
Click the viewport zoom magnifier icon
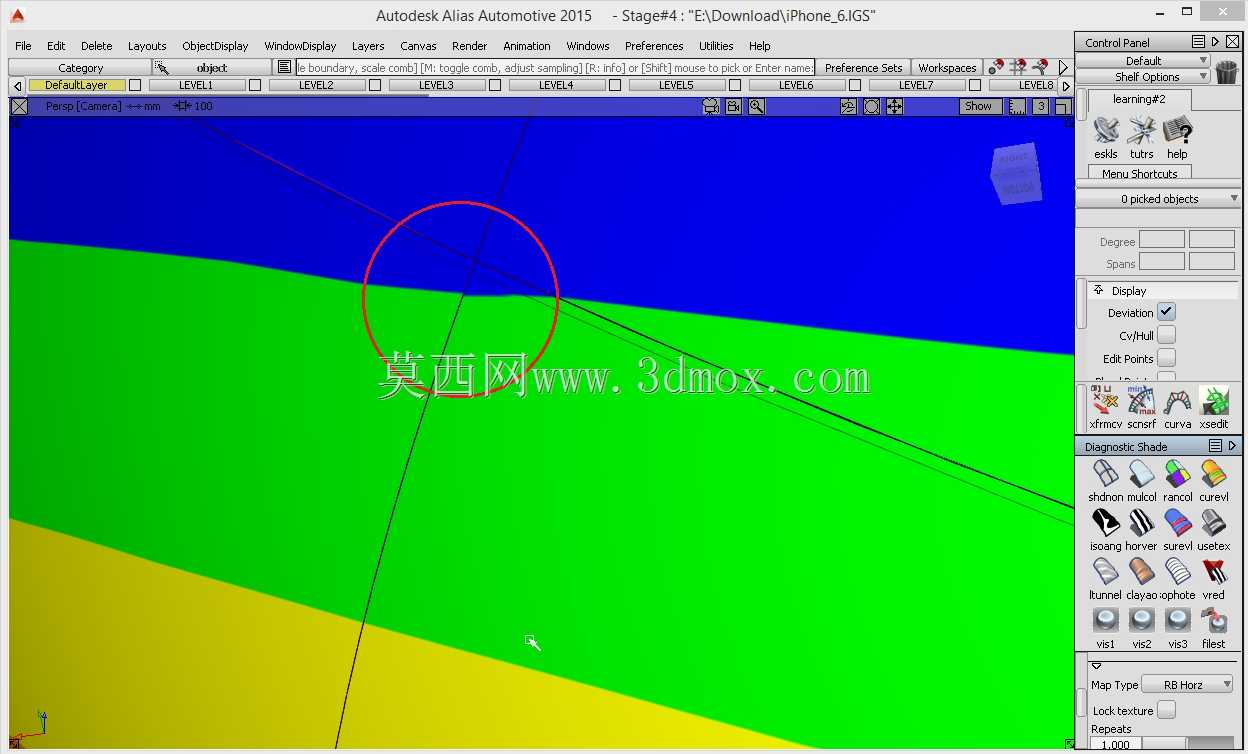[757, 106]
